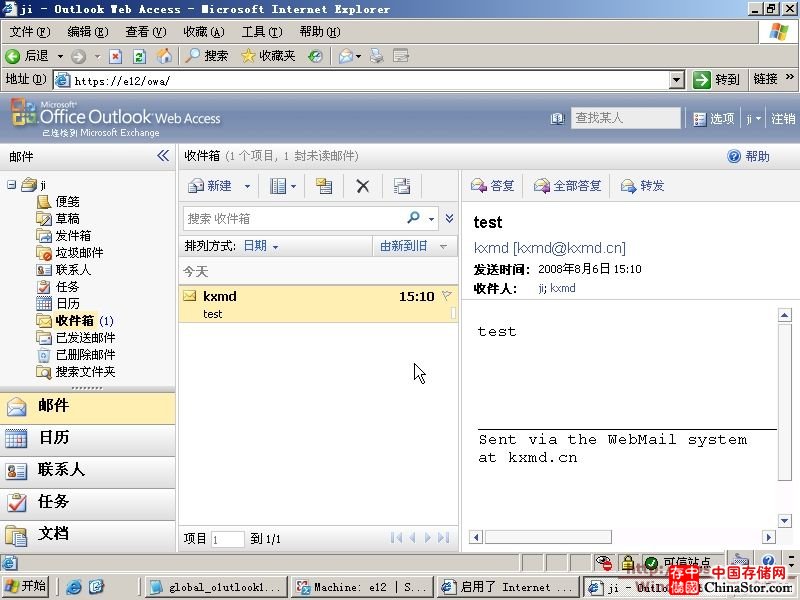
Task: Click the 注销 sign out link
Action: coord(783,119)
